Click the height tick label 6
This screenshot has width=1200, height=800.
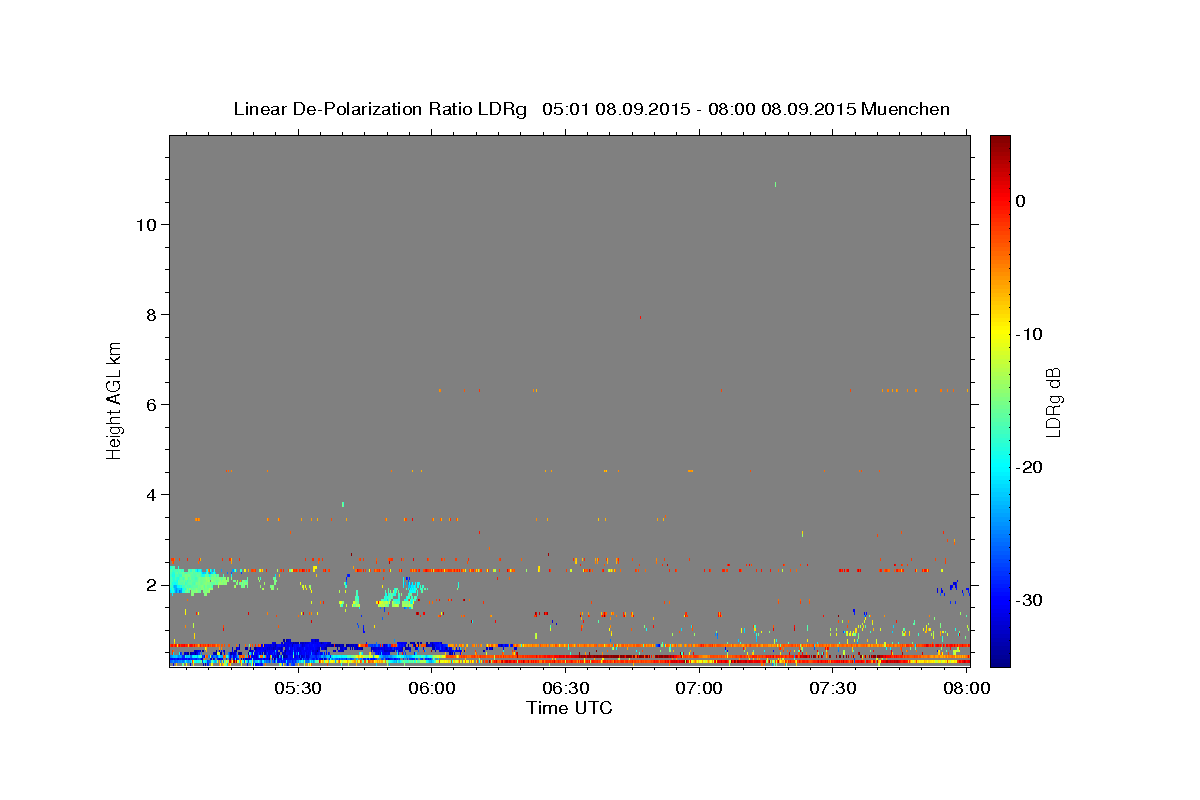(151, 404)
